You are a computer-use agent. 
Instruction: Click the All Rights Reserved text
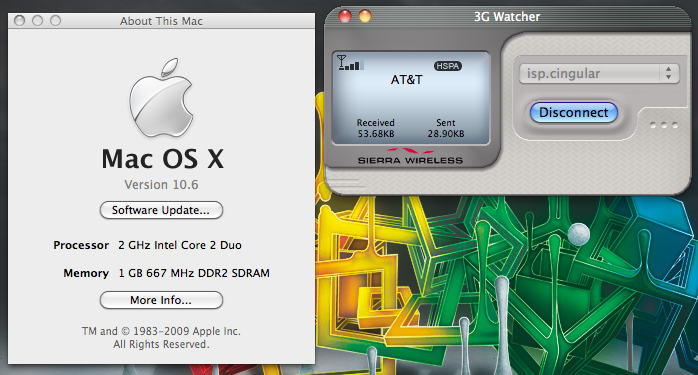161,344
